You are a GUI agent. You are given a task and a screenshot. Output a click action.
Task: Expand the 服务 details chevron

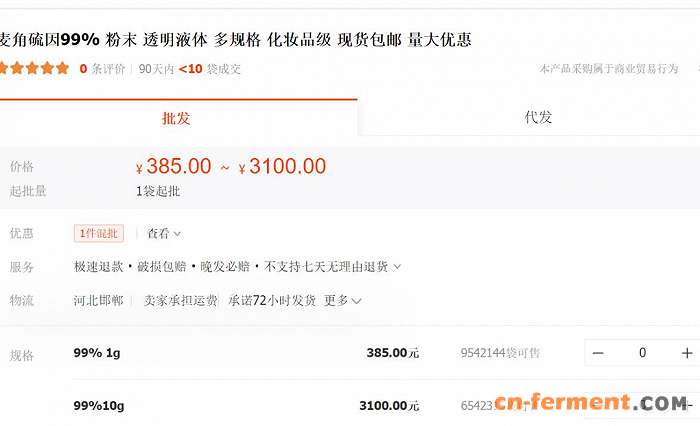click(x=397, y=267)
